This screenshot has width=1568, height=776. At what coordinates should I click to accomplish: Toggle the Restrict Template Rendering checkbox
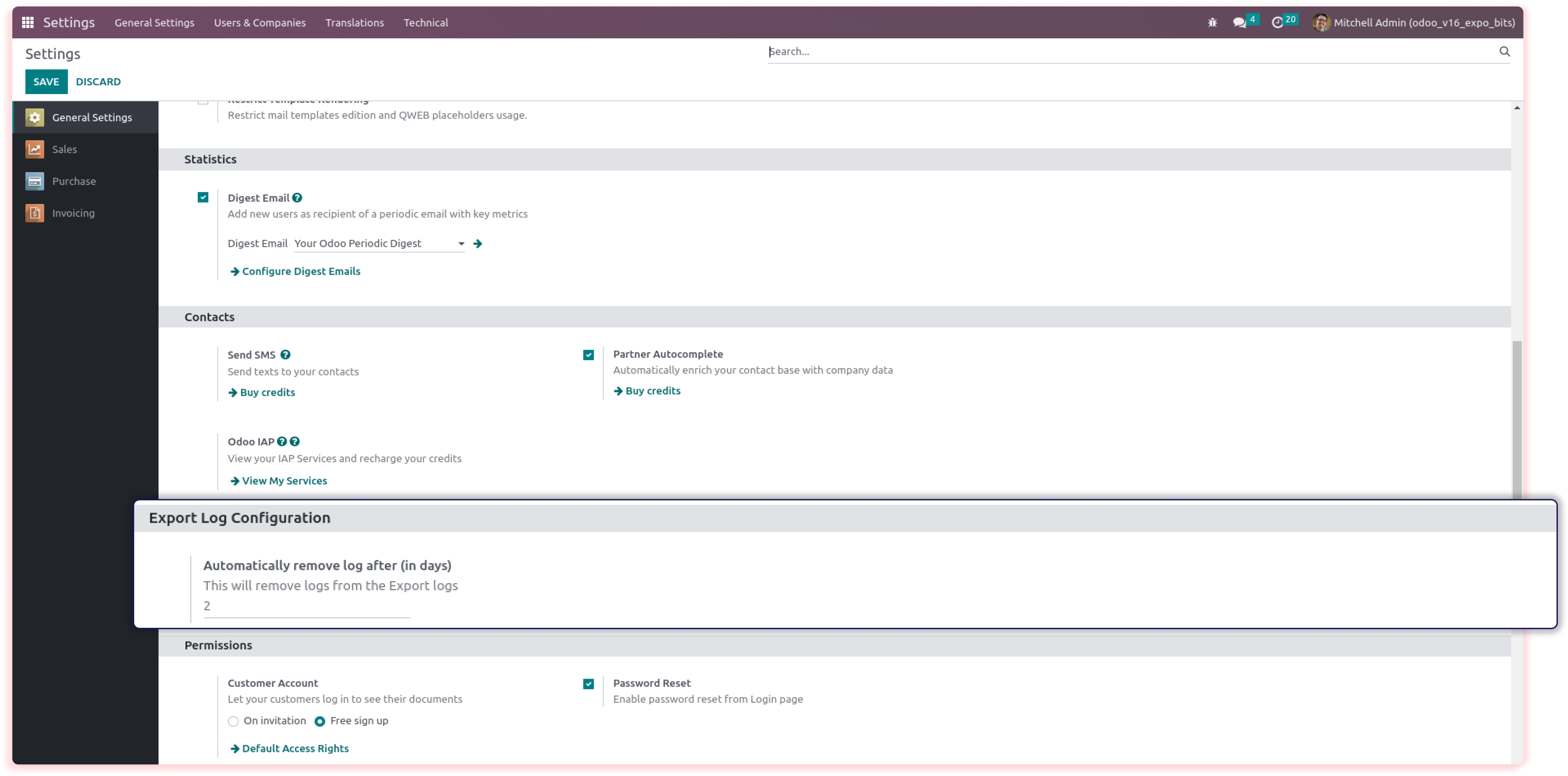coord(203,102)
